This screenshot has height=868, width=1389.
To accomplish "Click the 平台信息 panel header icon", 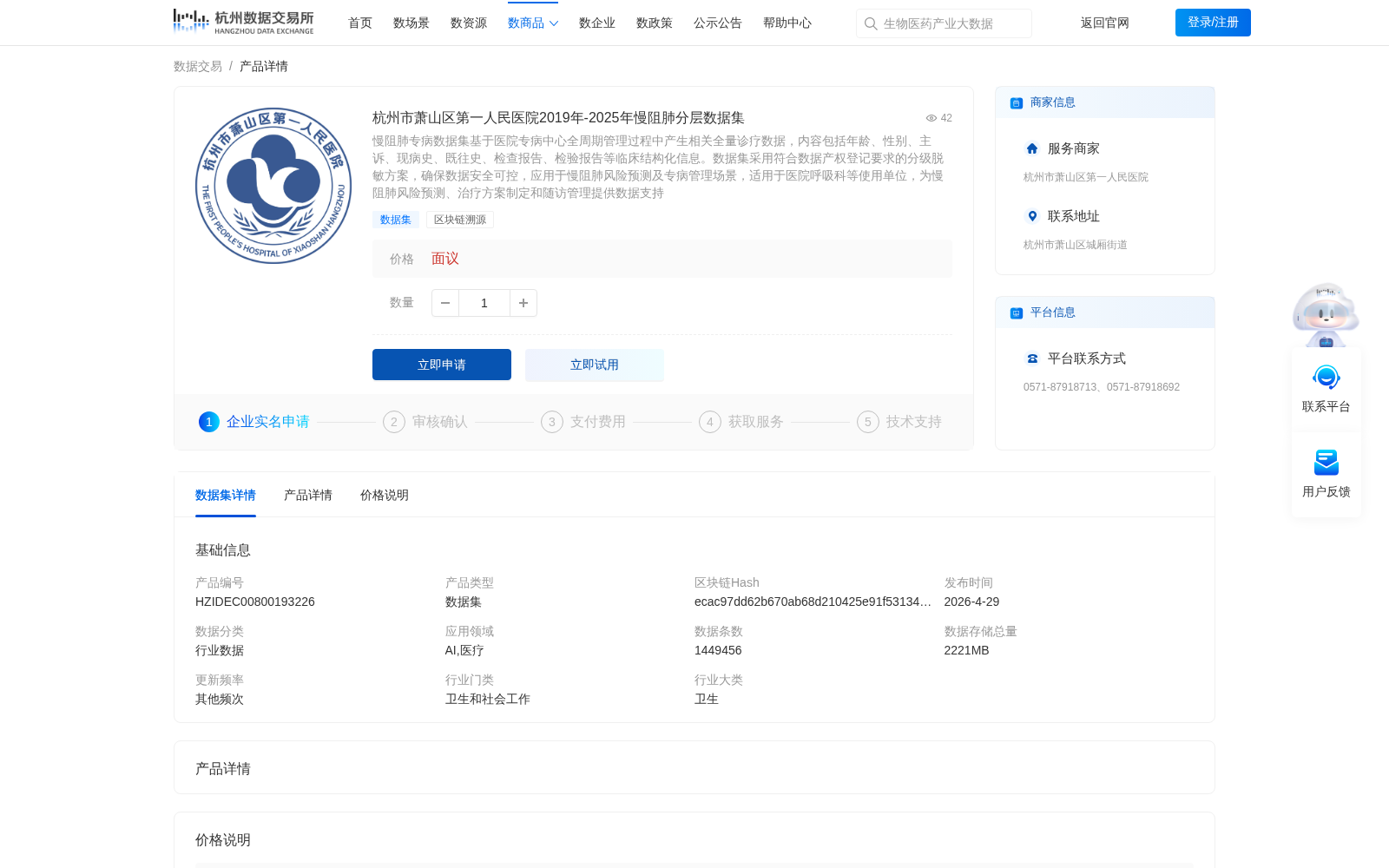I will (x=1017, y=312).
